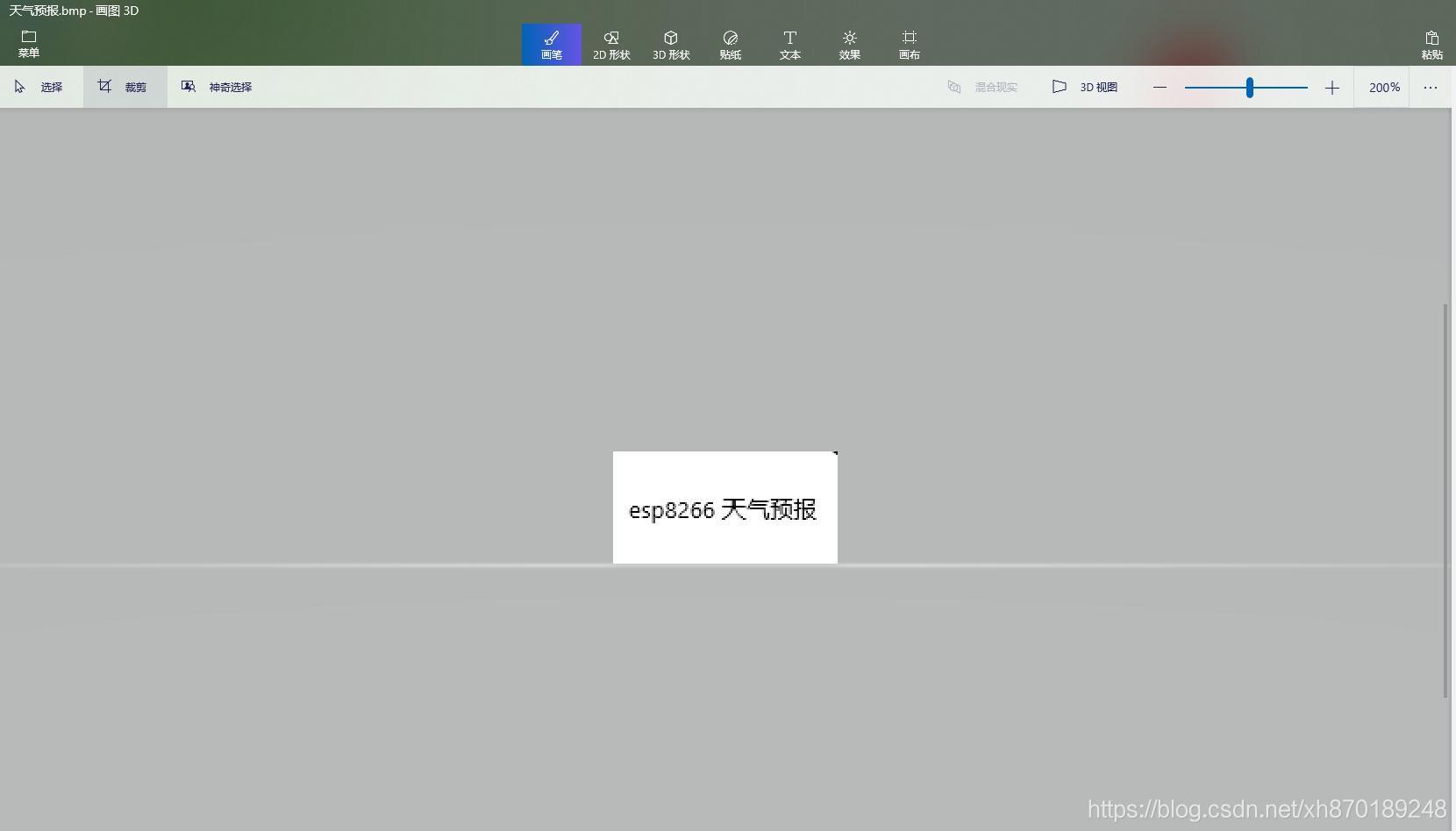The image size is (1456, 831).
Task: Open the 贴纸 stickers panel
Action: point(731,44)
